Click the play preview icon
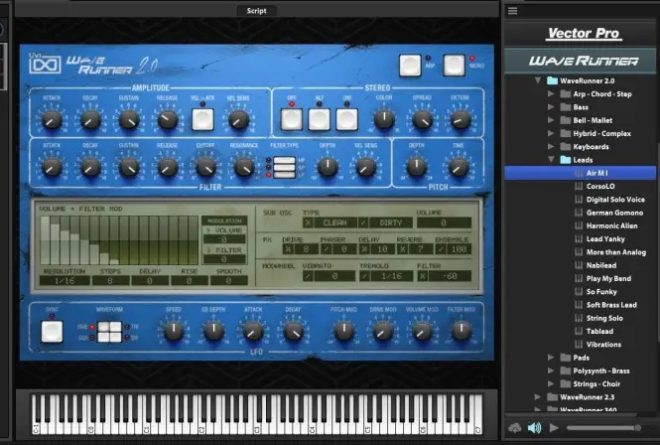 click(x=554, y=428)
